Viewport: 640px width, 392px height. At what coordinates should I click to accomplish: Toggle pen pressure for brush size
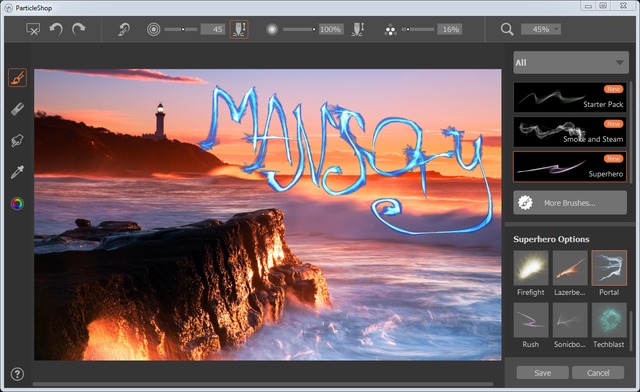pyautogui.click(x=239, y=29)
